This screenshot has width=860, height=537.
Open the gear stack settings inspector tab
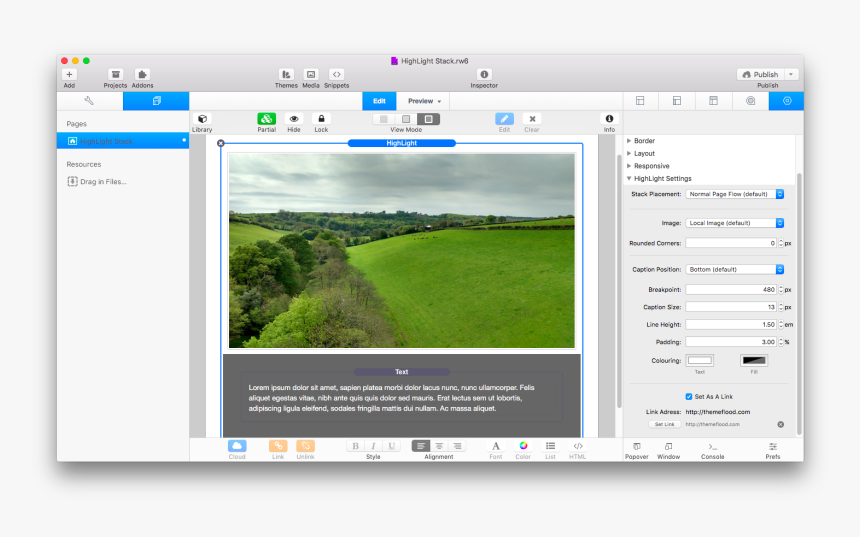[x=787, y=101]
